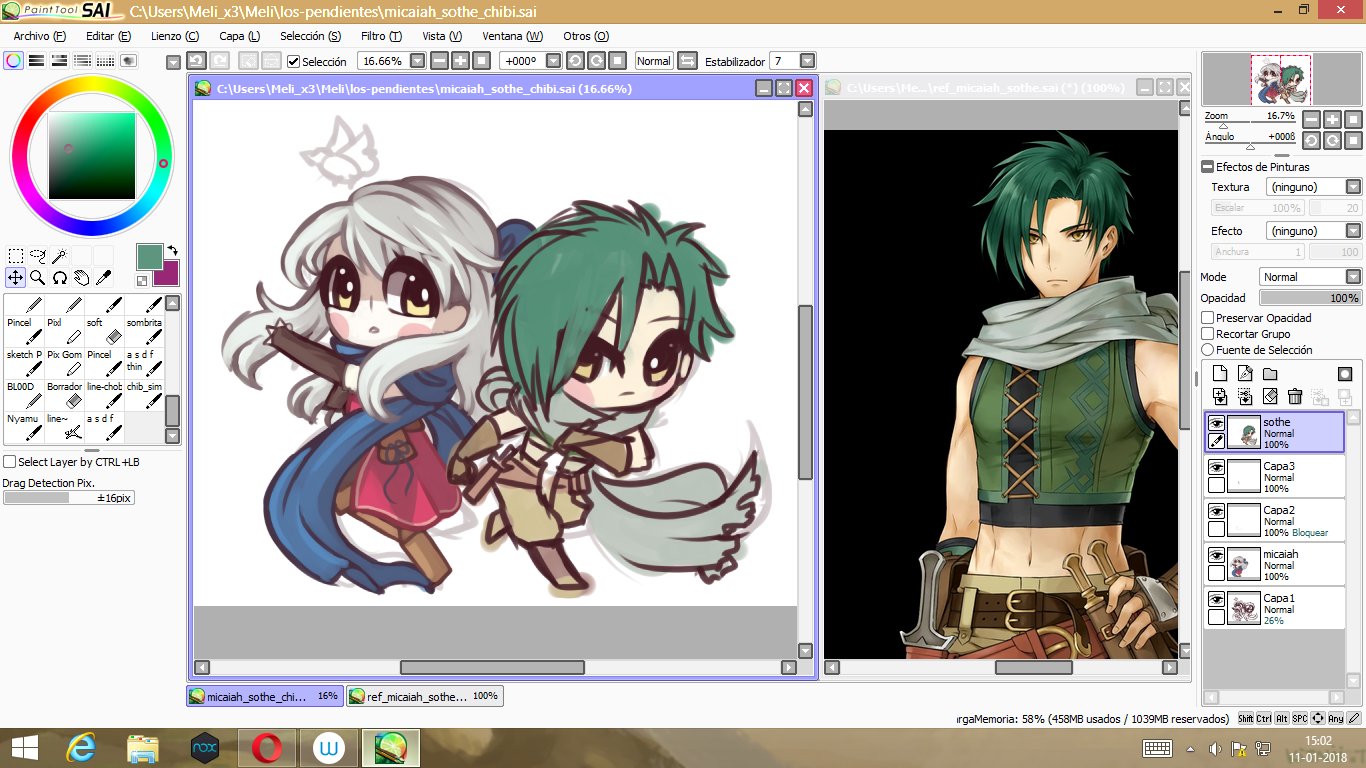The height and width of the screenshot is (768, 1366).
Task: Swap foreground and background colors
Action: 172,250
